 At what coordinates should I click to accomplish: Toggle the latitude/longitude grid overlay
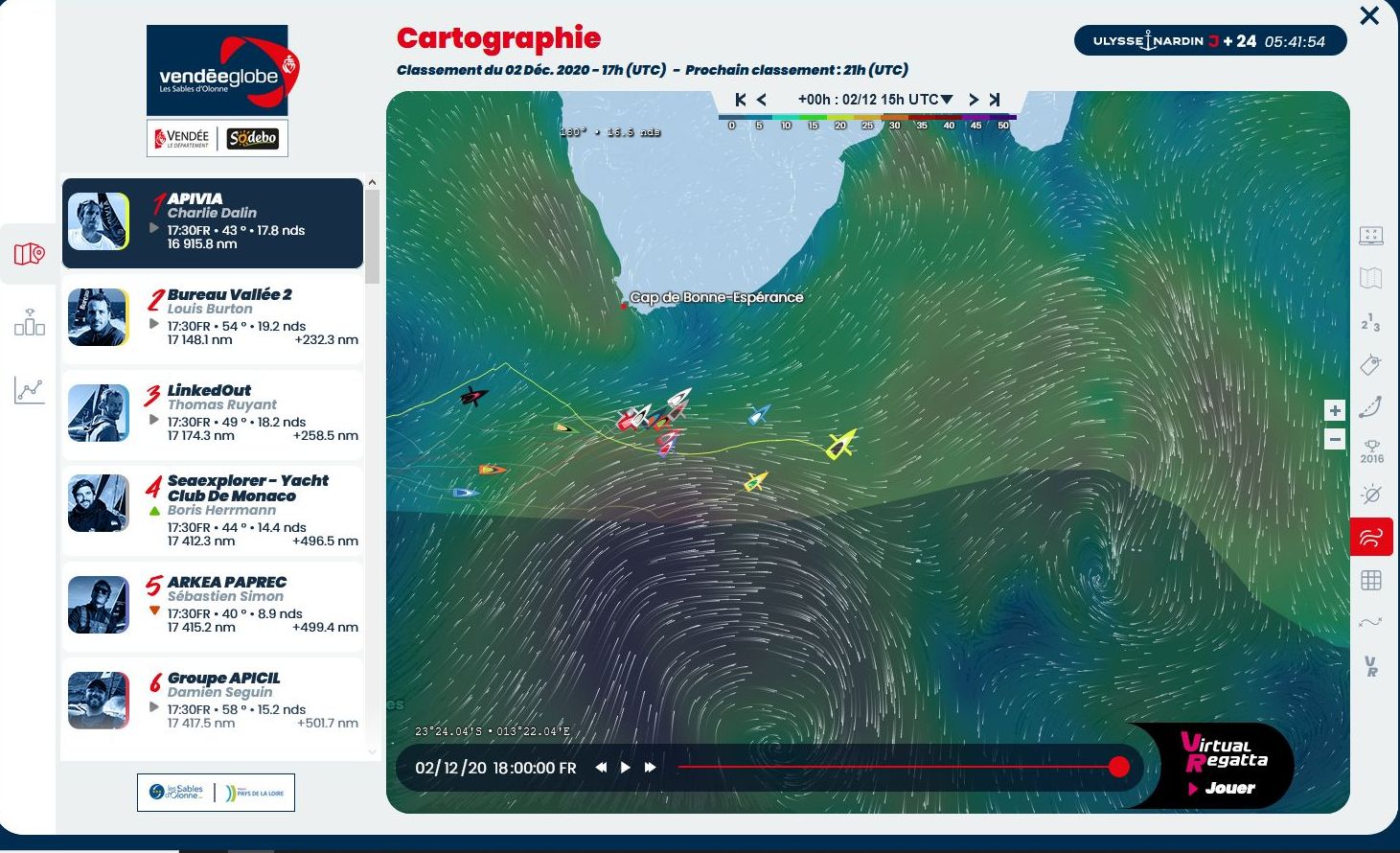1371,580
